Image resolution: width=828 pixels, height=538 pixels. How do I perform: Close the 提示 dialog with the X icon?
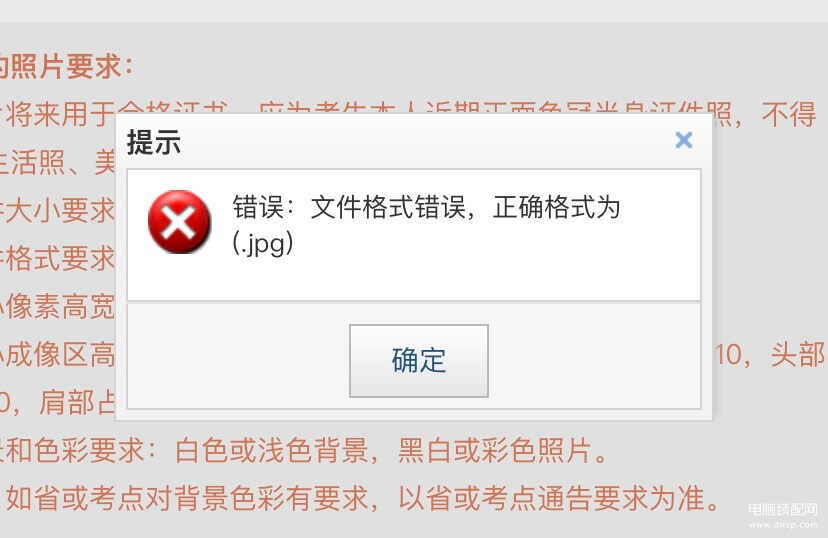pyautogui.click(x=683, y=140)
